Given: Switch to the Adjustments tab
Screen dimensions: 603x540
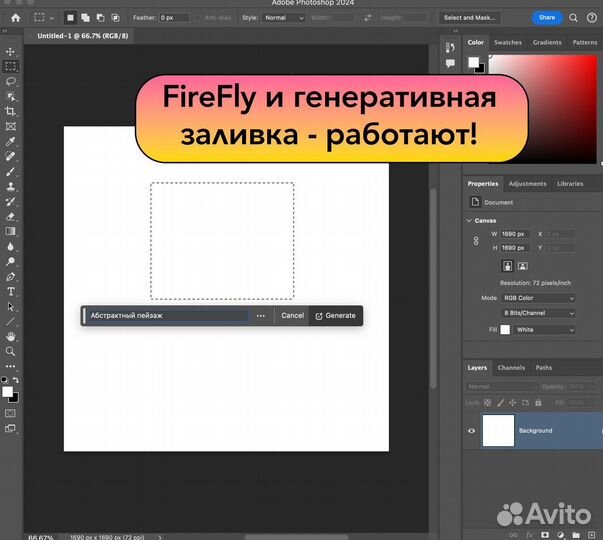Looking at the screenshot, I should click(x=527, y=184).
